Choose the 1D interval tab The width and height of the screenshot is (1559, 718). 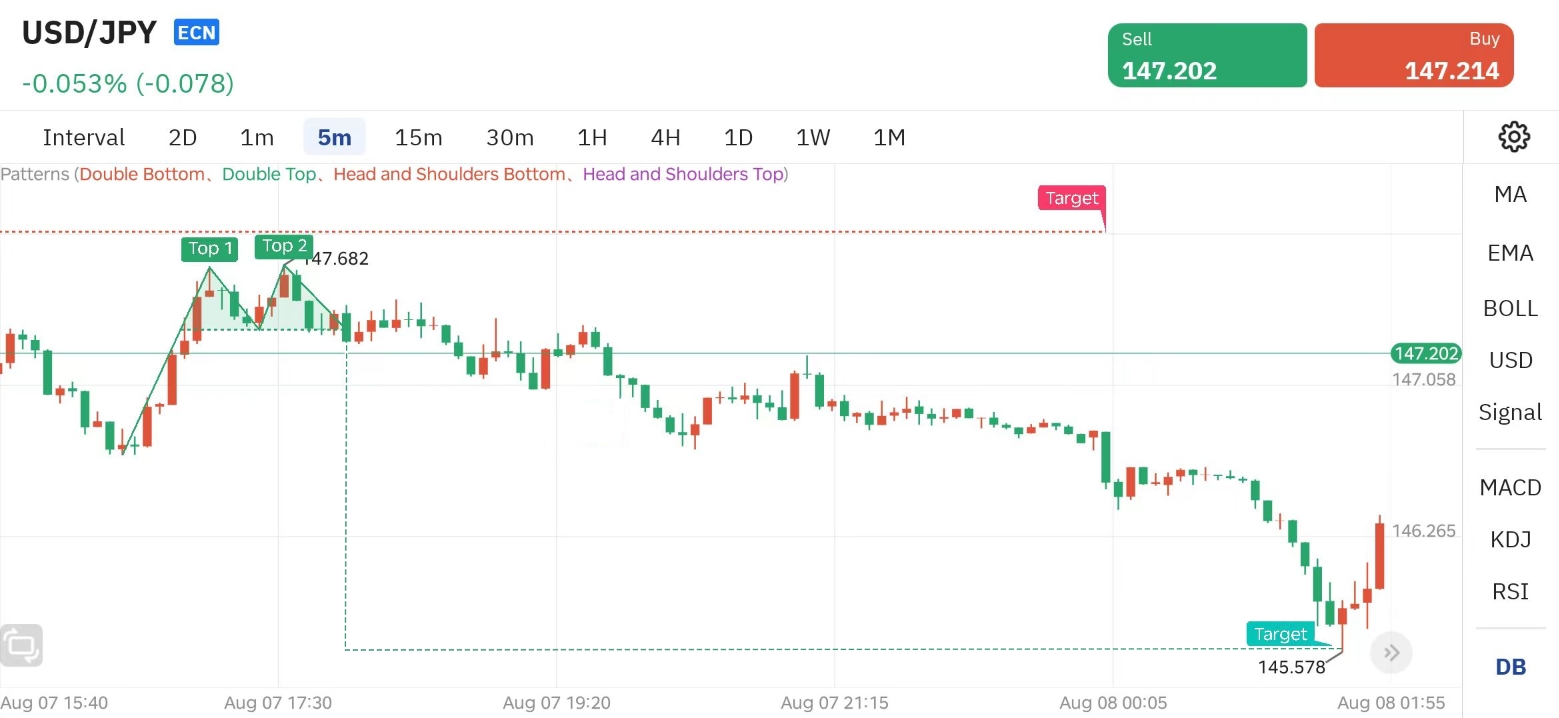tap(738, 137)
